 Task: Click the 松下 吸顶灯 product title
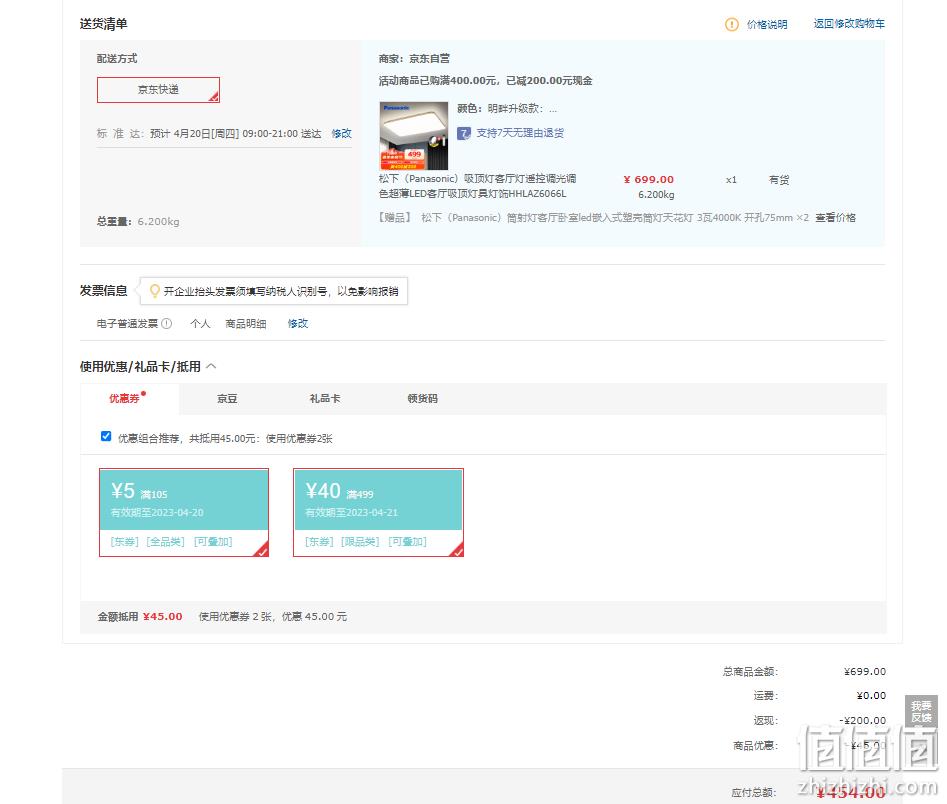477,186
